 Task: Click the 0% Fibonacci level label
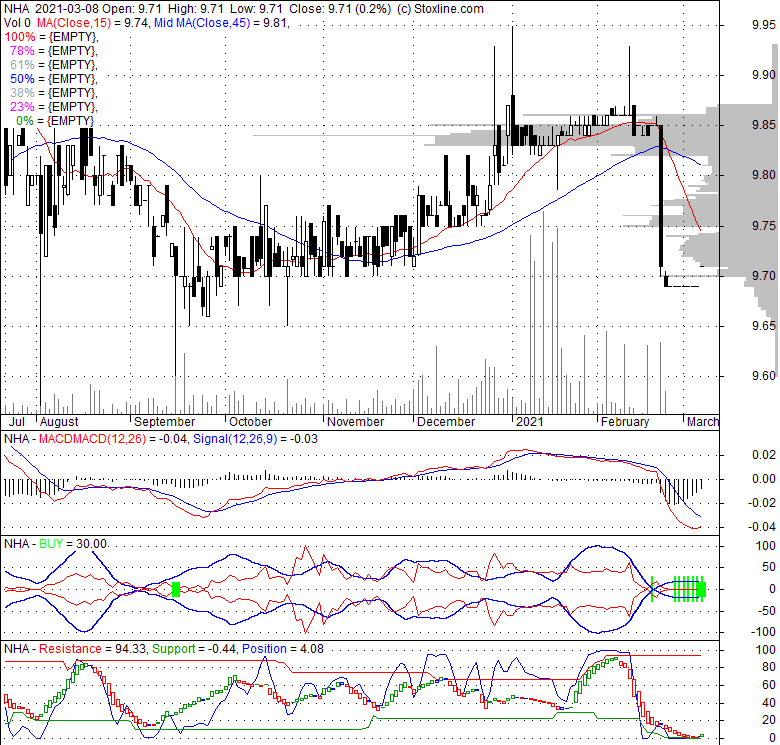tap(25, 120)
